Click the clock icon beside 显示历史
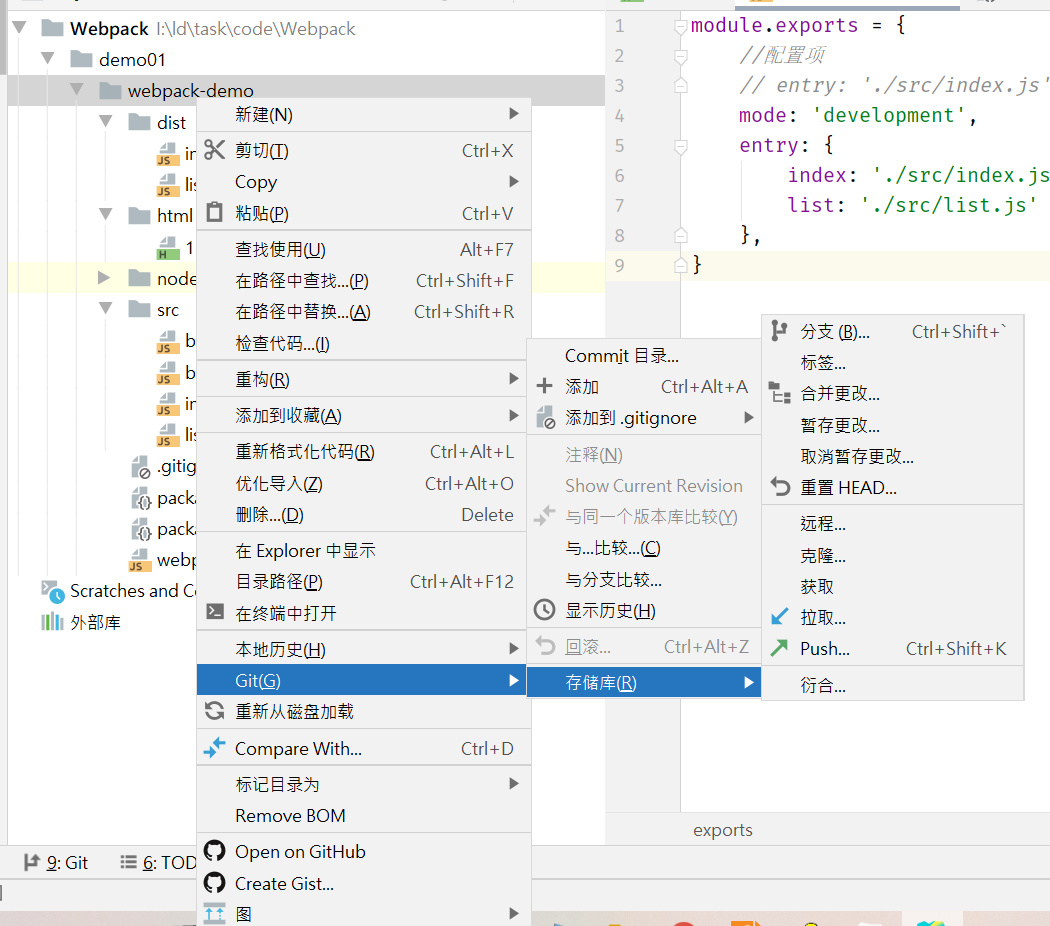This screenshot has height=926, width=1050. [544, 610]
